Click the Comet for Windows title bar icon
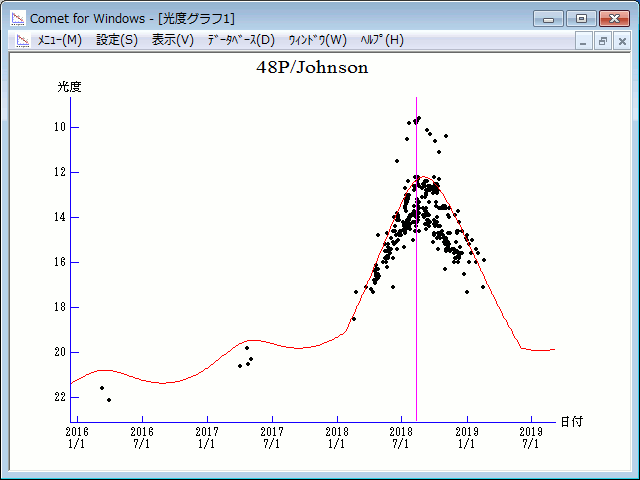The image size is (640, 480). (x=17, y=18)
